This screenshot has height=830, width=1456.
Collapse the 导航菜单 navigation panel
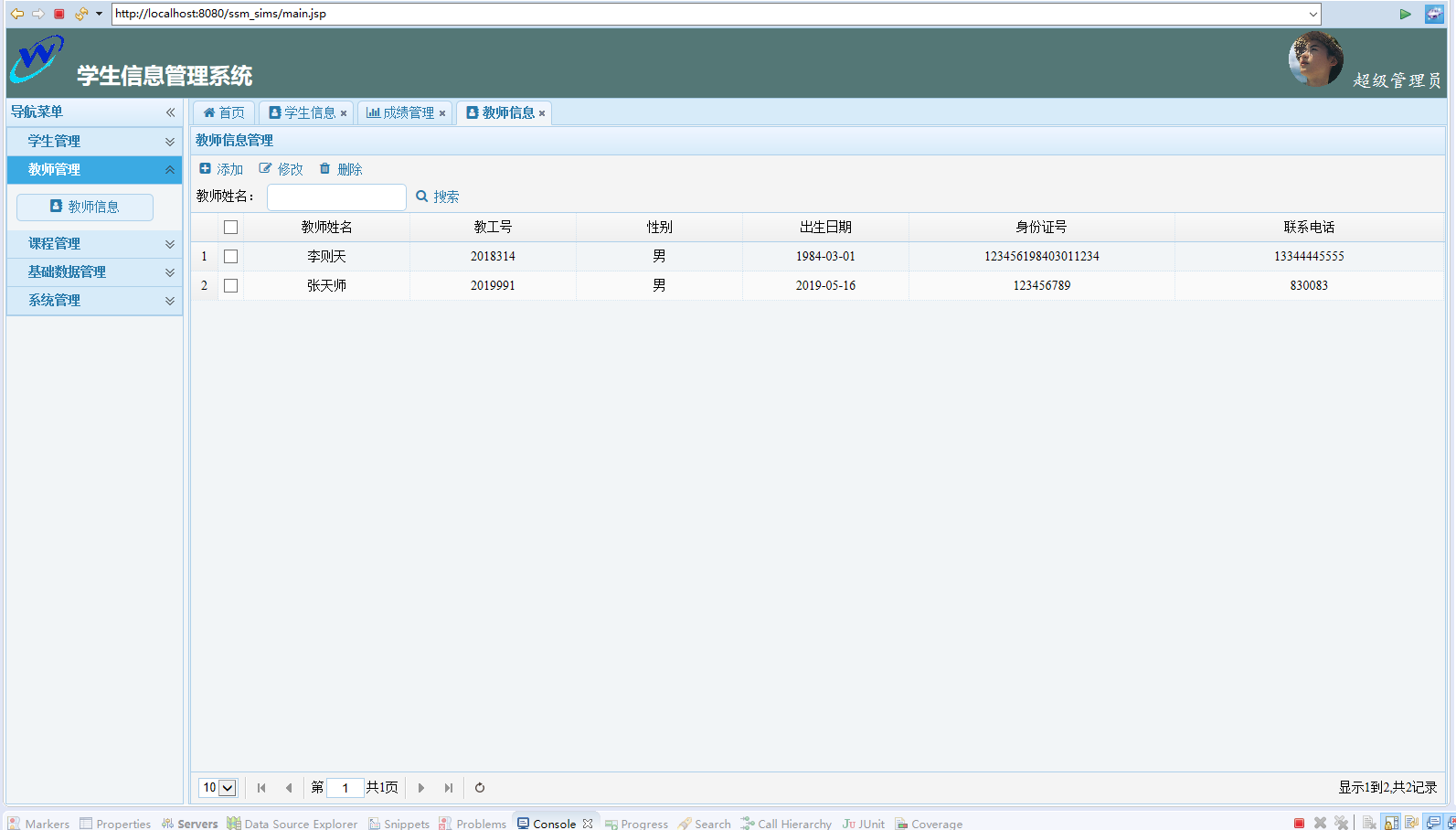coord(170,112)
